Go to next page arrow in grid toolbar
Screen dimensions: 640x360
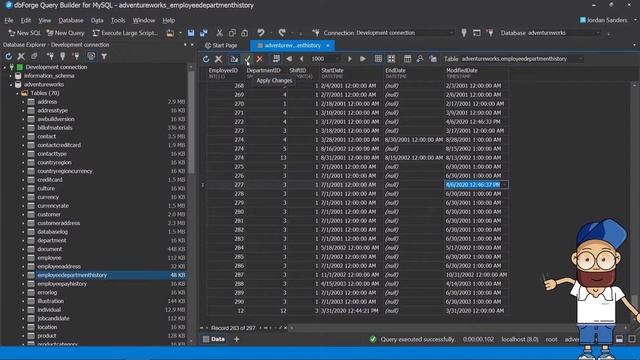[350, 59]
